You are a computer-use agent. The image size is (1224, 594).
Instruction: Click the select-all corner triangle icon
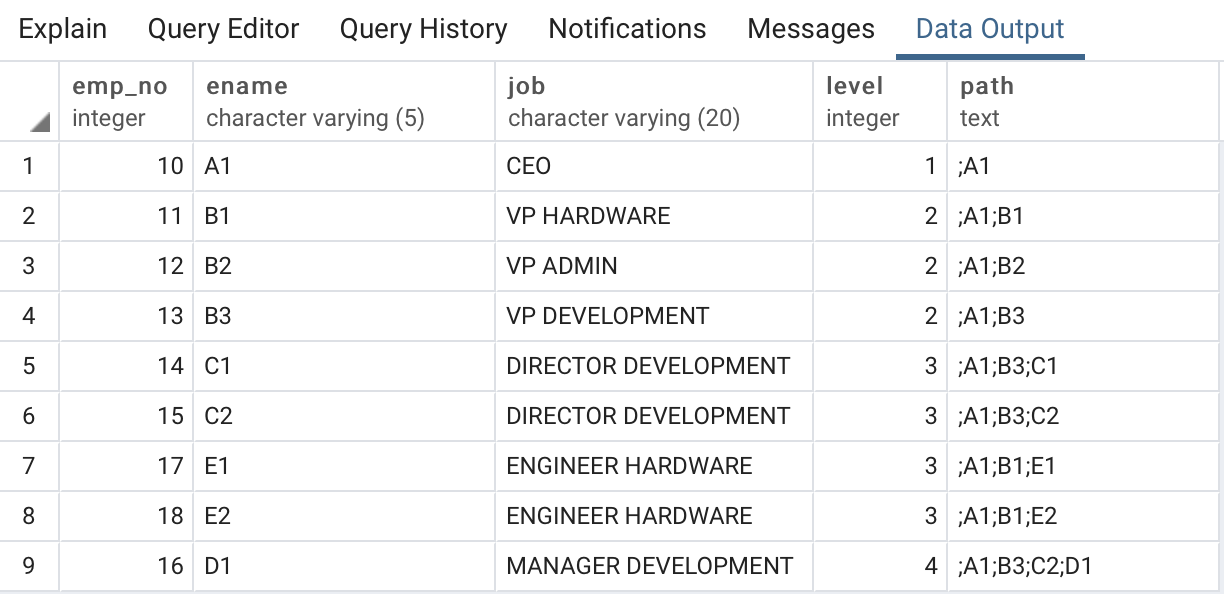click(x=40, y=123)
